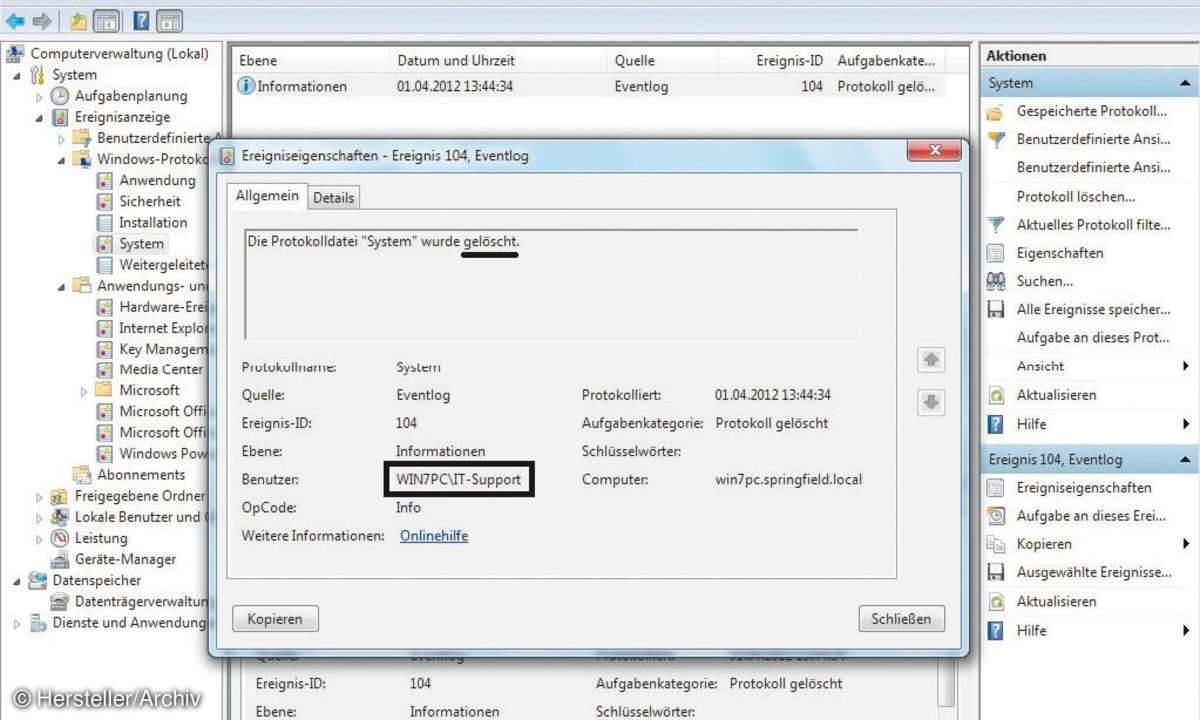Collapse the System actions section header
Image resolution: width=1200 pixels, height=720 pixels.
(x=1089, y=83)
